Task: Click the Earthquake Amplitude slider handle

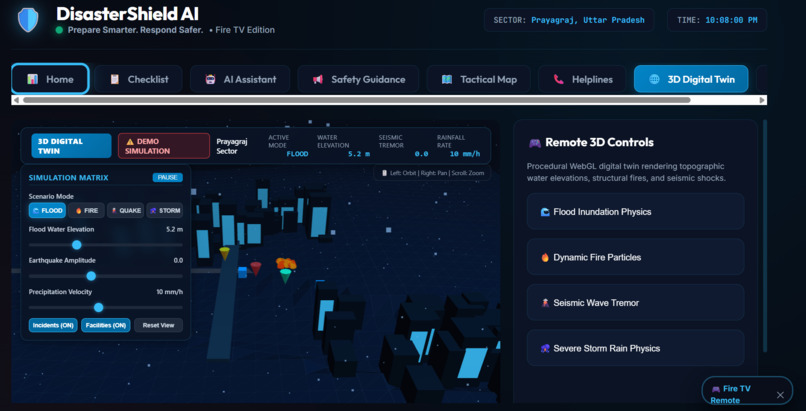Action: coord(91,276)
